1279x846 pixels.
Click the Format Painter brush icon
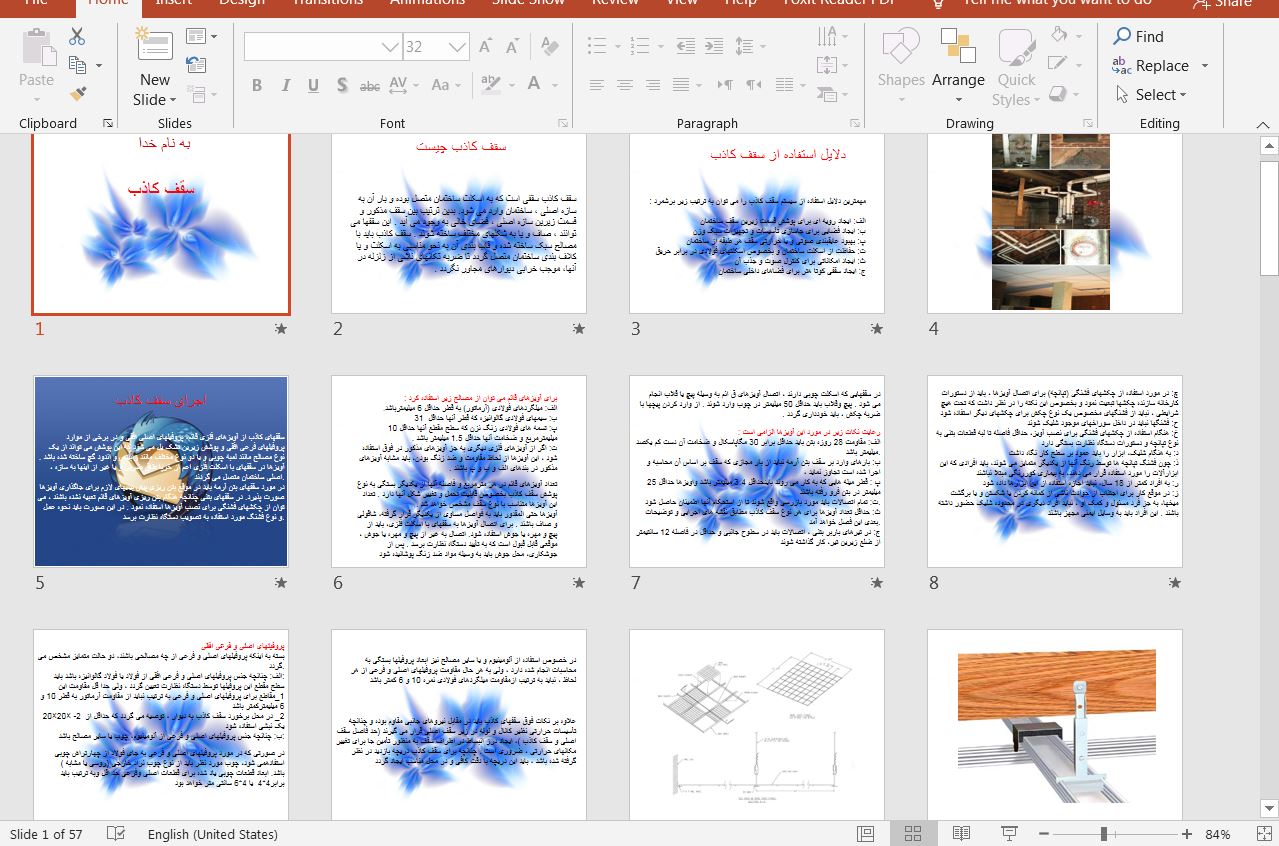77,93
